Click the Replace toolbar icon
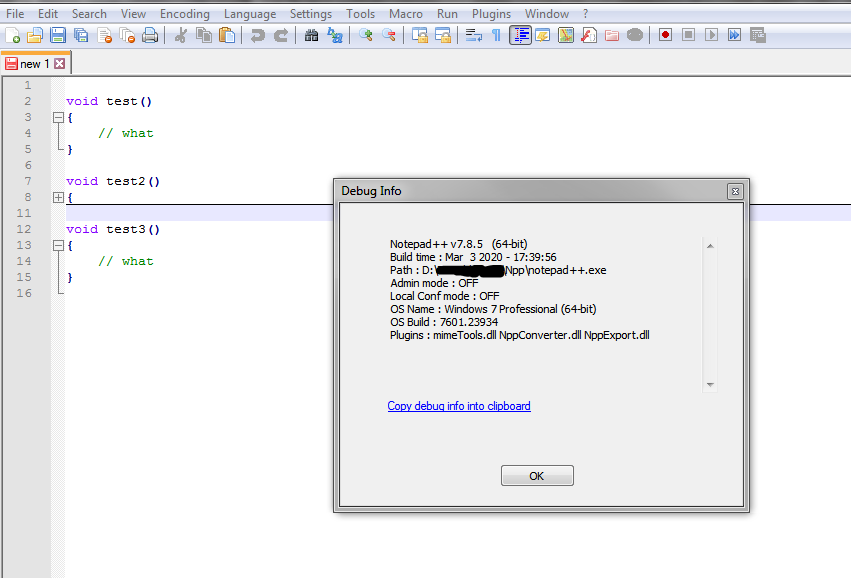851x578 pixels. click(x=335, y=35)
